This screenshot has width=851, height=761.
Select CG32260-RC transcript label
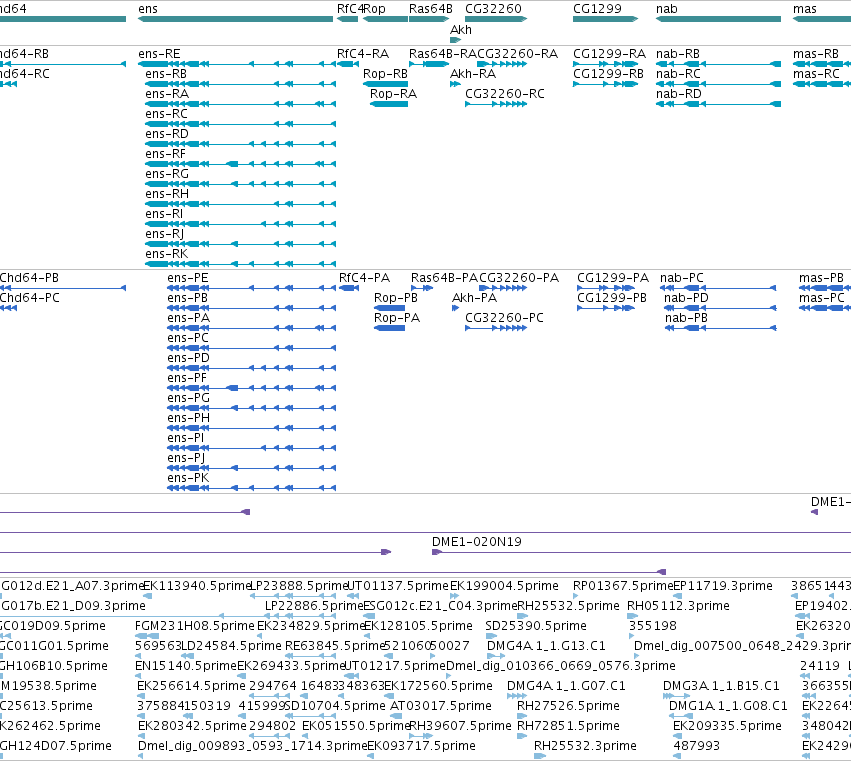click(x=505, y=94)
